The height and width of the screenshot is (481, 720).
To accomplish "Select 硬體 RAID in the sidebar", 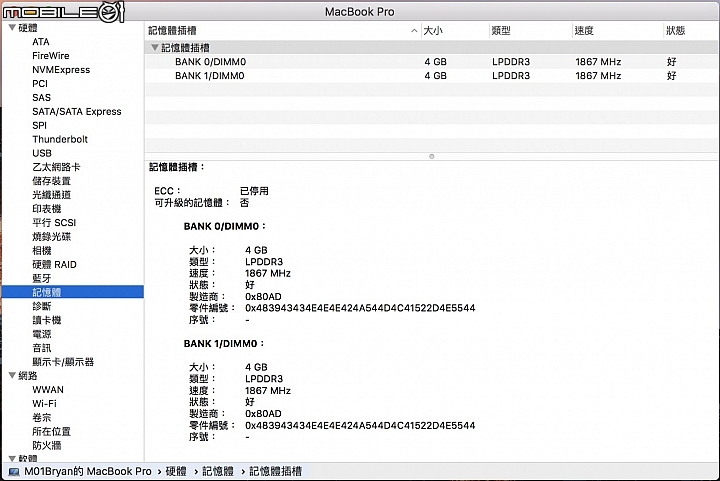I will pos(54,264).
